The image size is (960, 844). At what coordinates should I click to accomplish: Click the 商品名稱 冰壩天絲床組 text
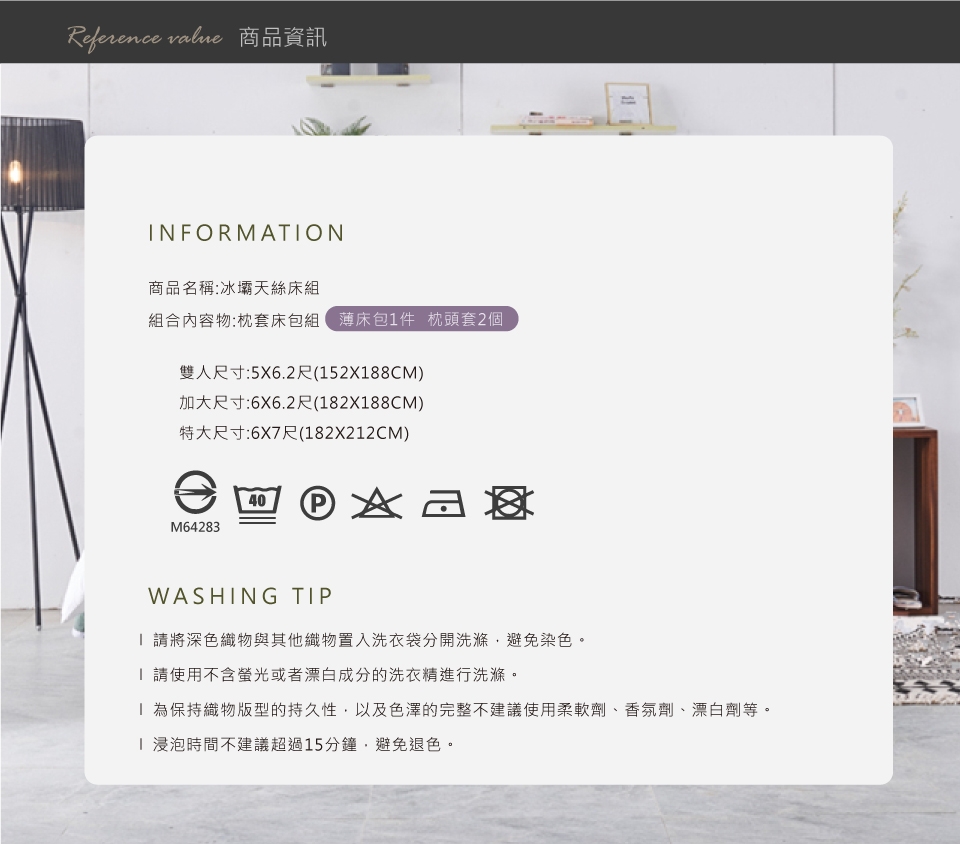234,288
